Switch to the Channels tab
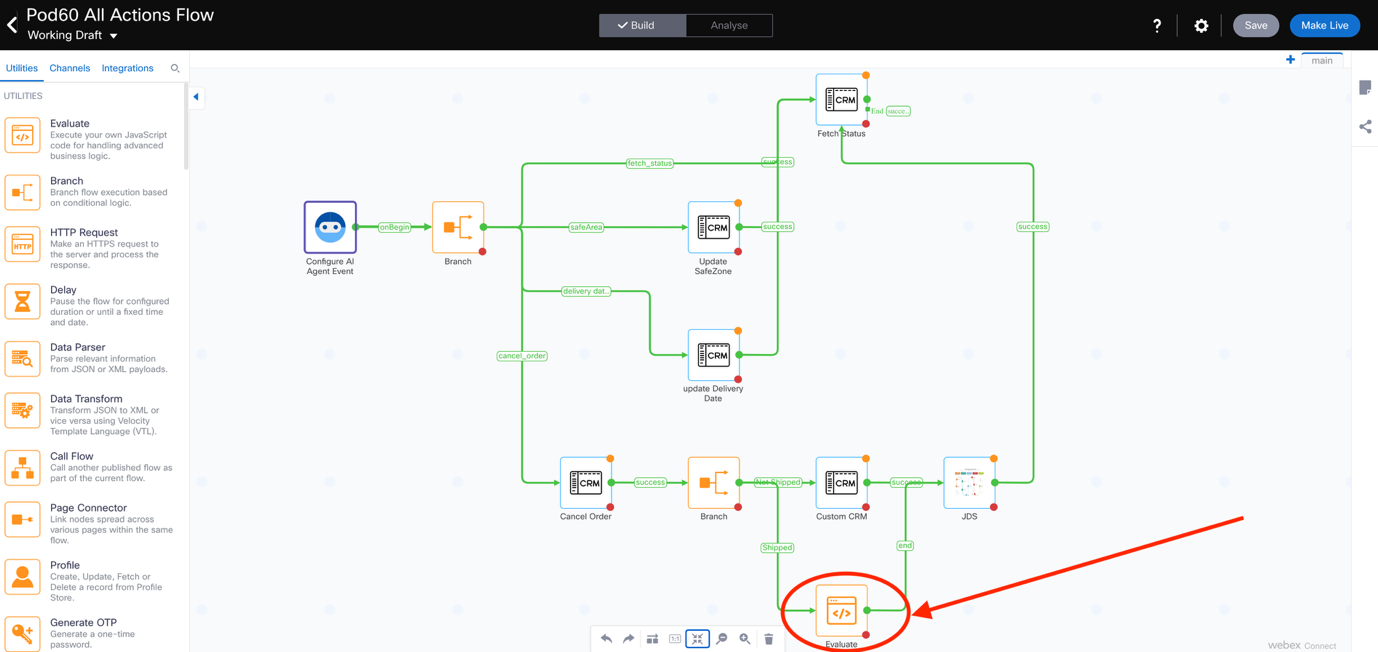Viewport: 1378px width, 652px height. [x=70, y=68]
